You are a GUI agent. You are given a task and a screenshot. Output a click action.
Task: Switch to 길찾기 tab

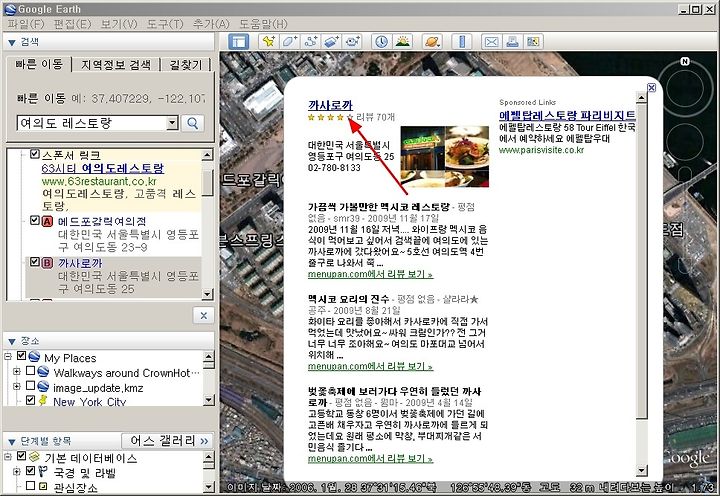(186, 65)
